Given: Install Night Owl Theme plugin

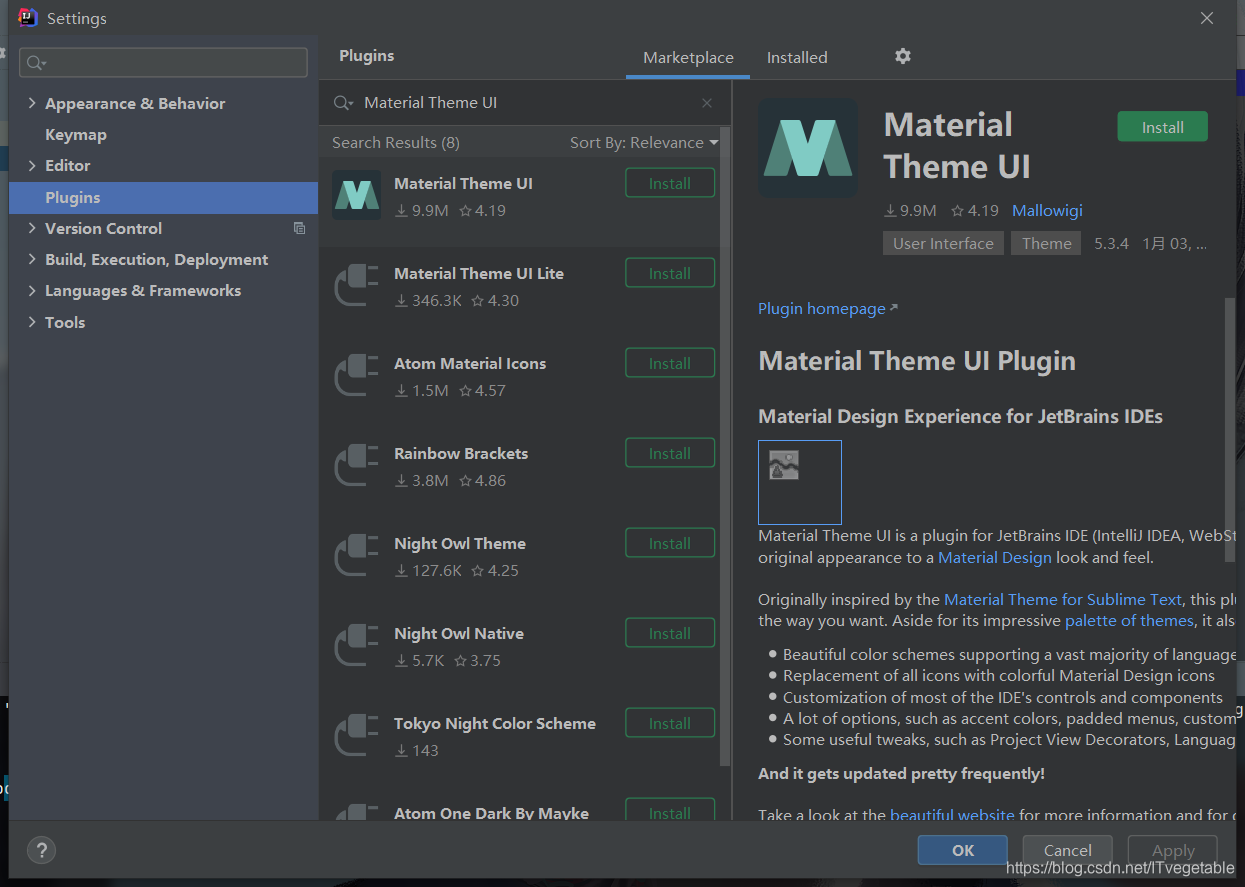Looking at the screenshot, I should pyautogui.click(x=670, y=543).
